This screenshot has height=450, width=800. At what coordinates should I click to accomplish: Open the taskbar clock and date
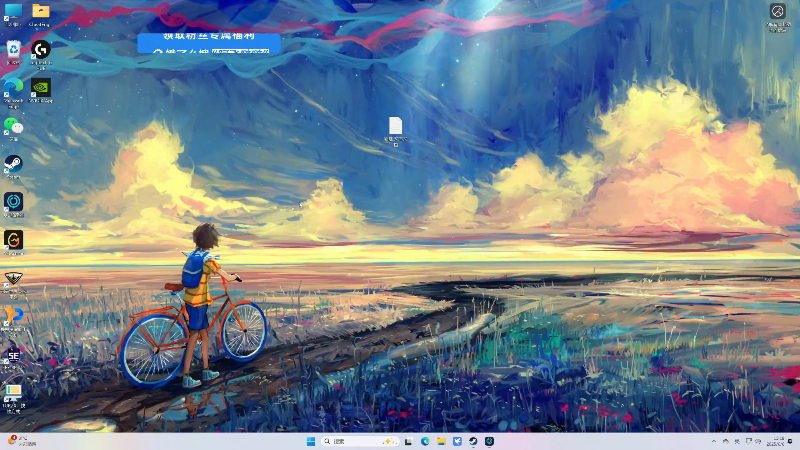[x=778, y=441]
